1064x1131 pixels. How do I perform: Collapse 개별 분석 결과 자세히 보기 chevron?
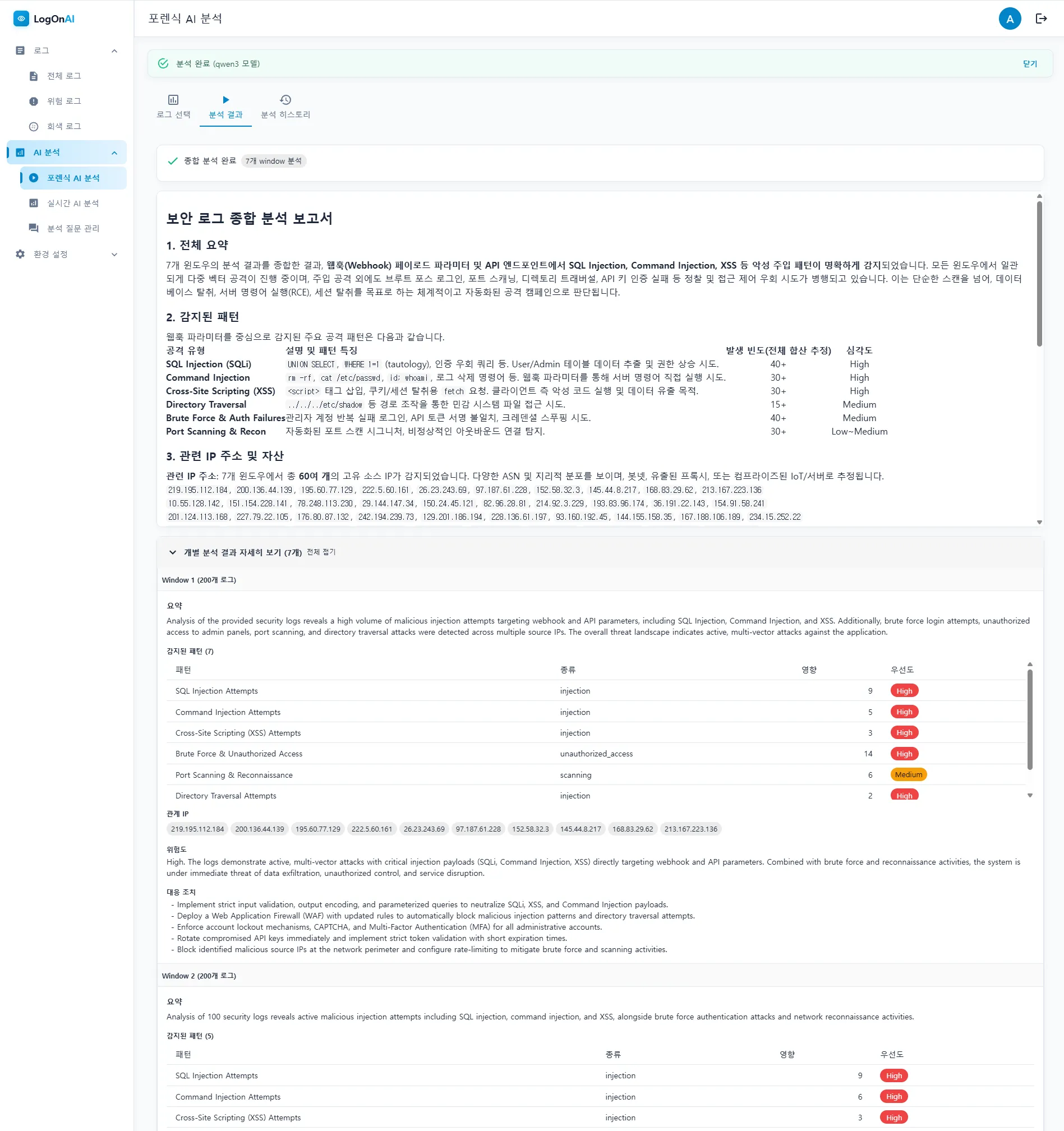pyautogui.click(x=172, y=552)
